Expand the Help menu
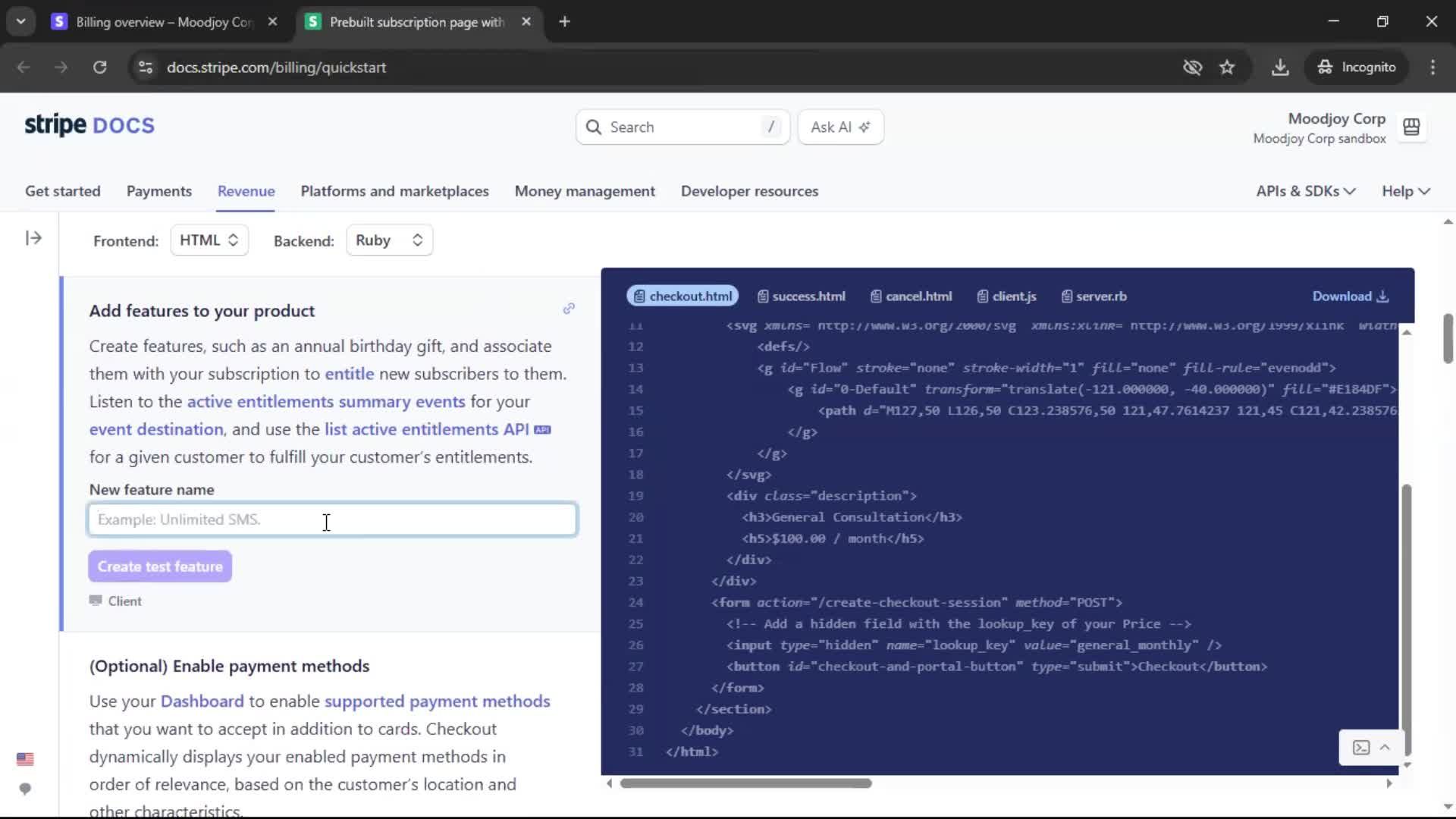This screenshot has width=1456, height=819. [1405, 191]
